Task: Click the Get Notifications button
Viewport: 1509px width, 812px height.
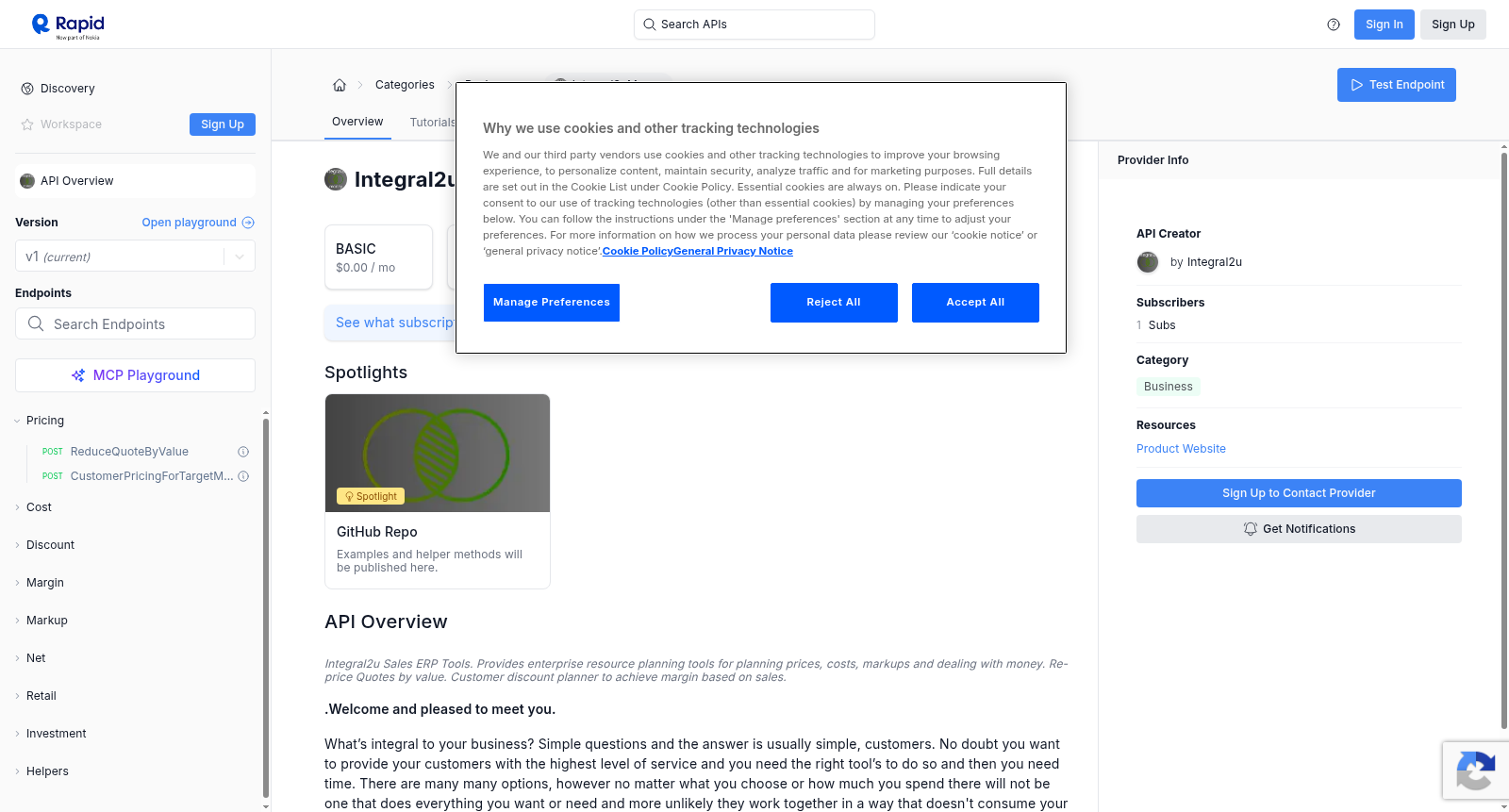Action: [1299, 529]
